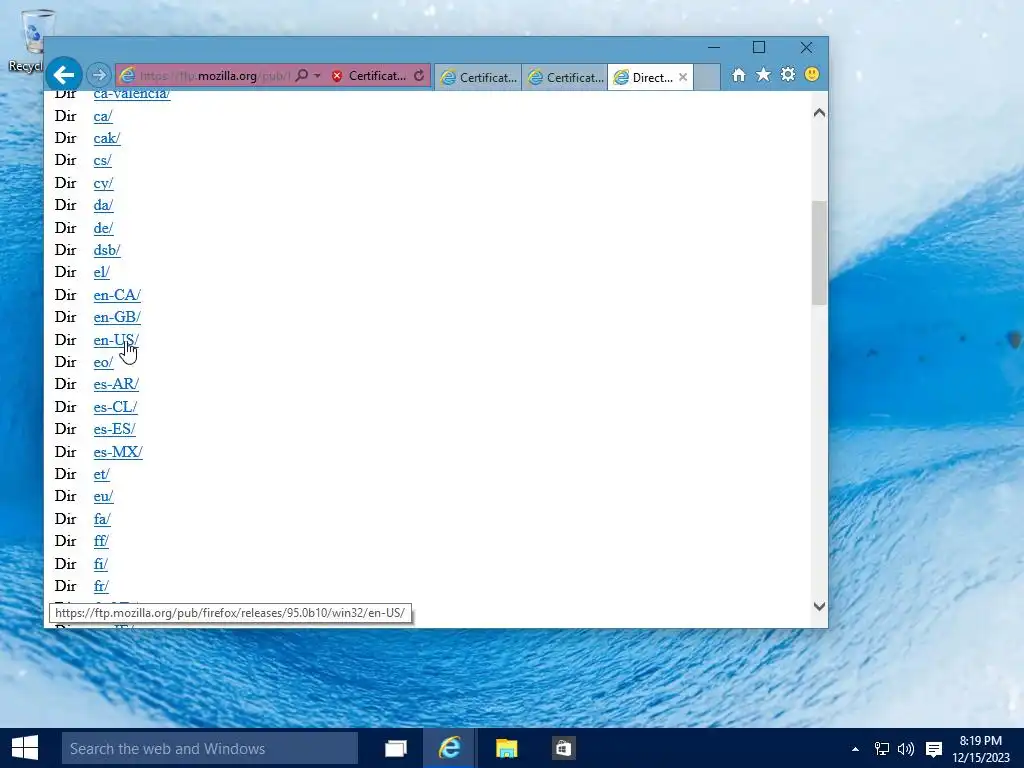Open the cy/ directory link

[x=103, y=184]
